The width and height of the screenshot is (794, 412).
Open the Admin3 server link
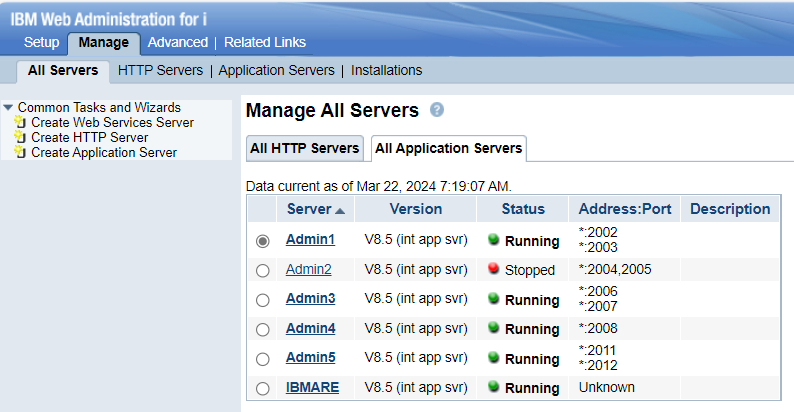pyautogui.click(x=311, y=299)
